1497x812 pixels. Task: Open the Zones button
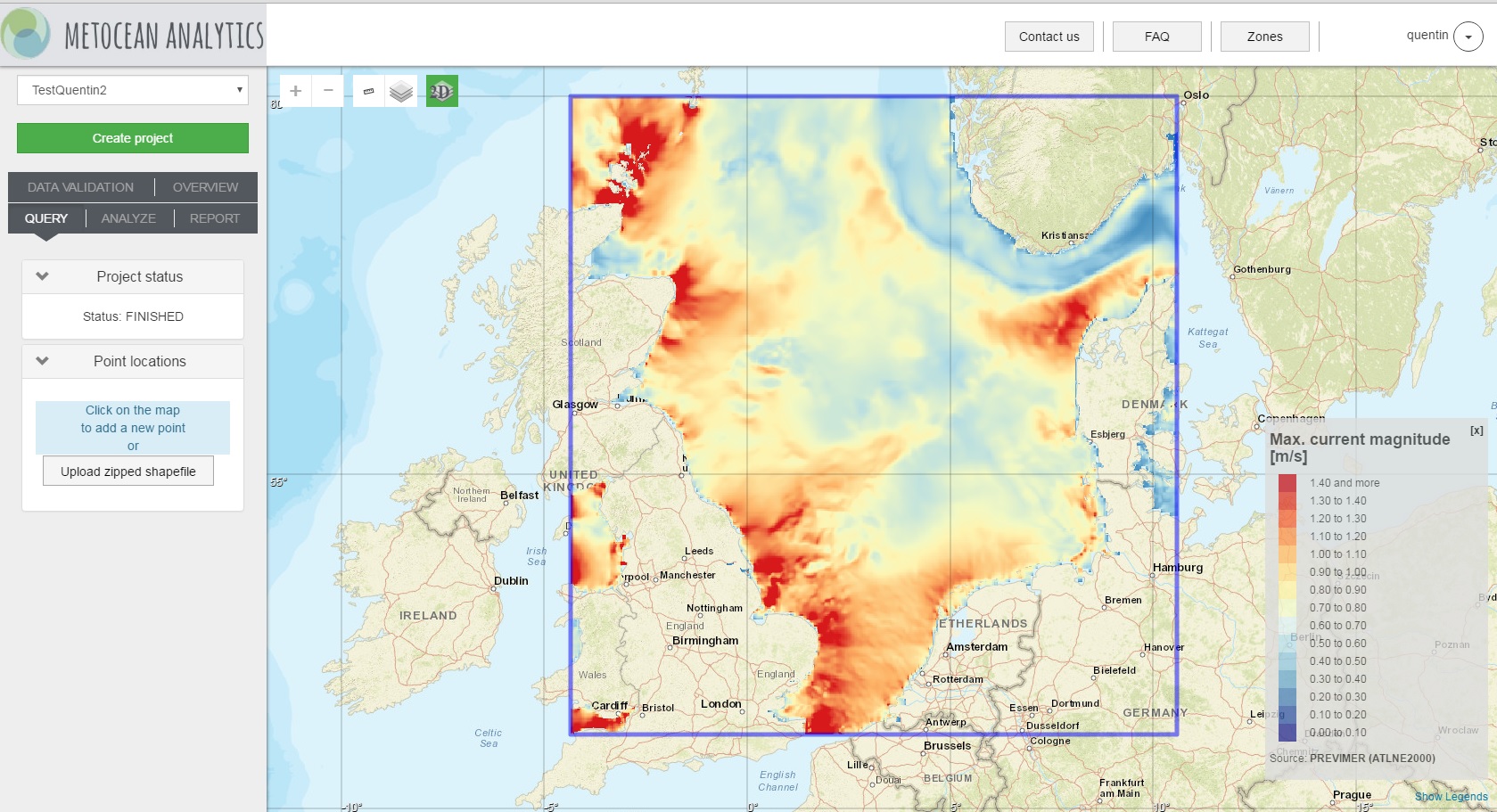(1265, 37)
